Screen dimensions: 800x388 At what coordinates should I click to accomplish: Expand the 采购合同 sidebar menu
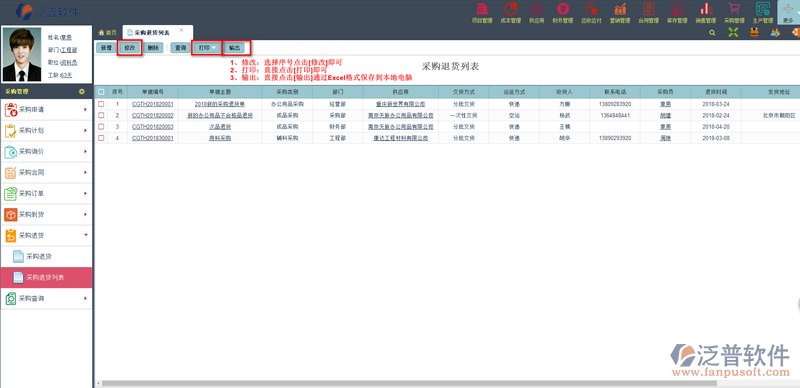click(x=46, y=173)
